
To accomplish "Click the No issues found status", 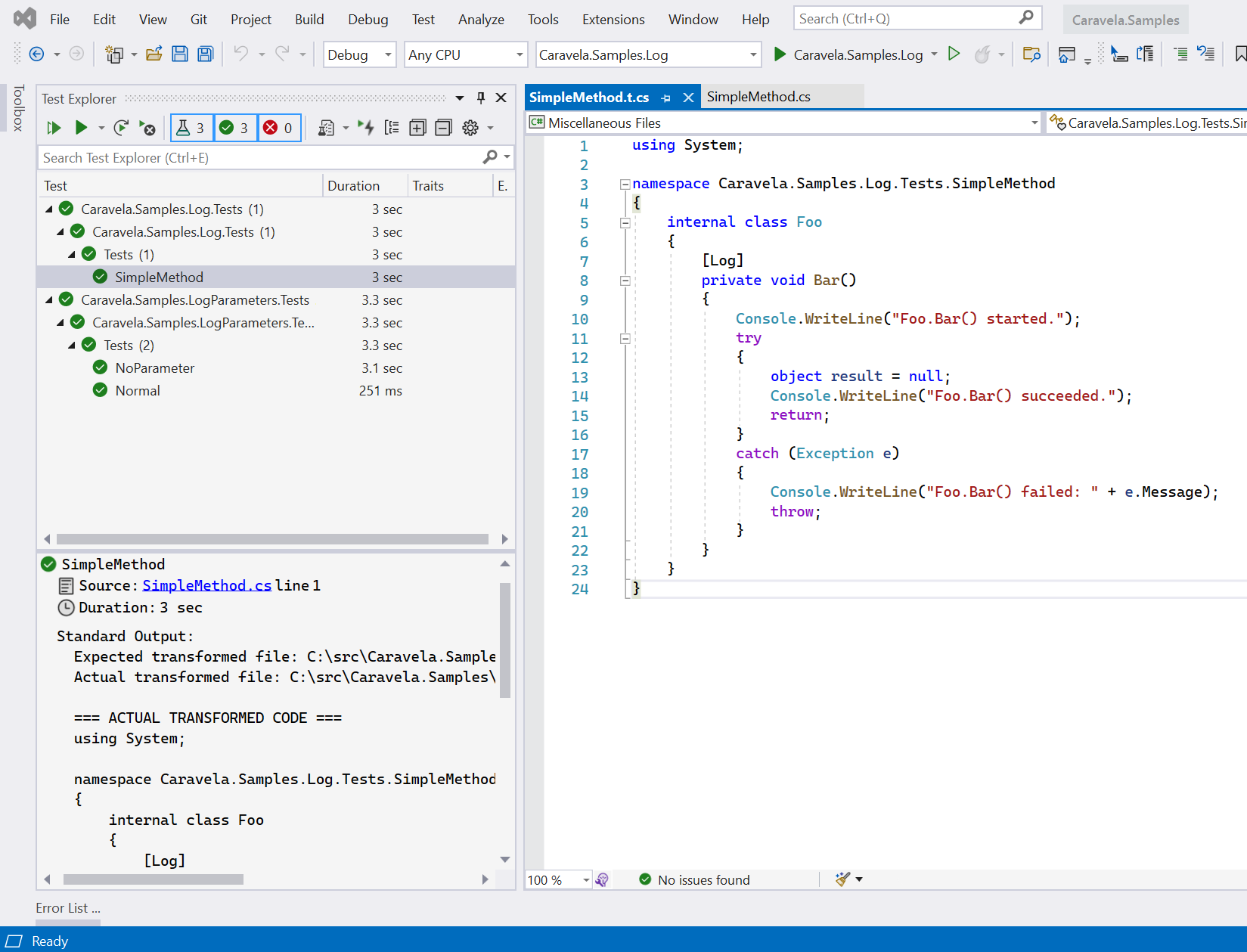I will click(x=694, y=880).
